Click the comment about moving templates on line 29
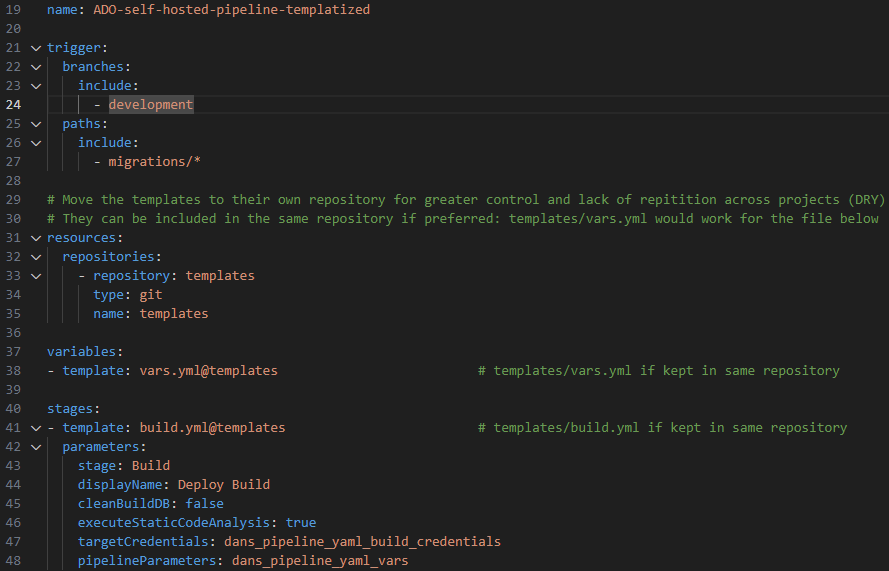The width and height of the screenshot is (889, 571). pyautogui.click(x=466, y=200)
